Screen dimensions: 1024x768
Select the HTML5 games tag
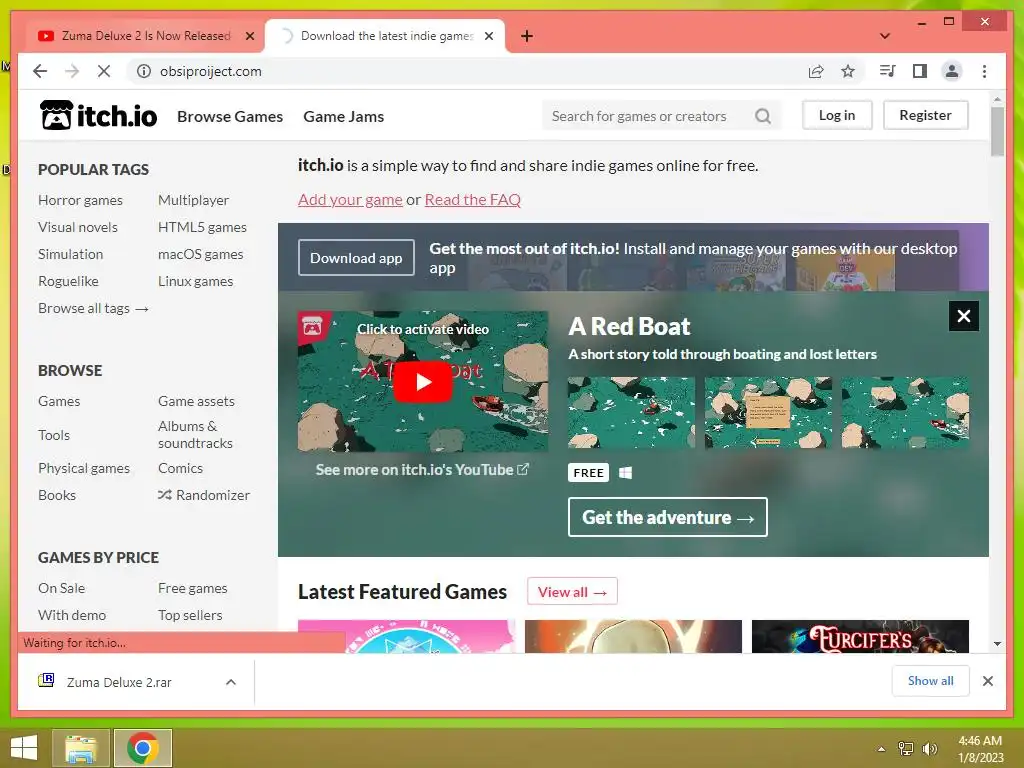pos(202,227)
